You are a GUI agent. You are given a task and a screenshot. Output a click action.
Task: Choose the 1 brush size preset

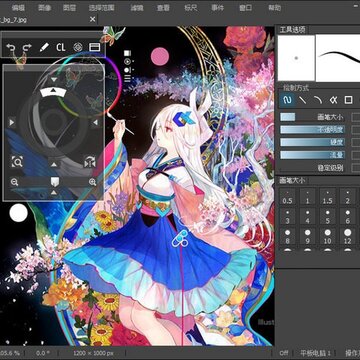[x=307, y=197]
